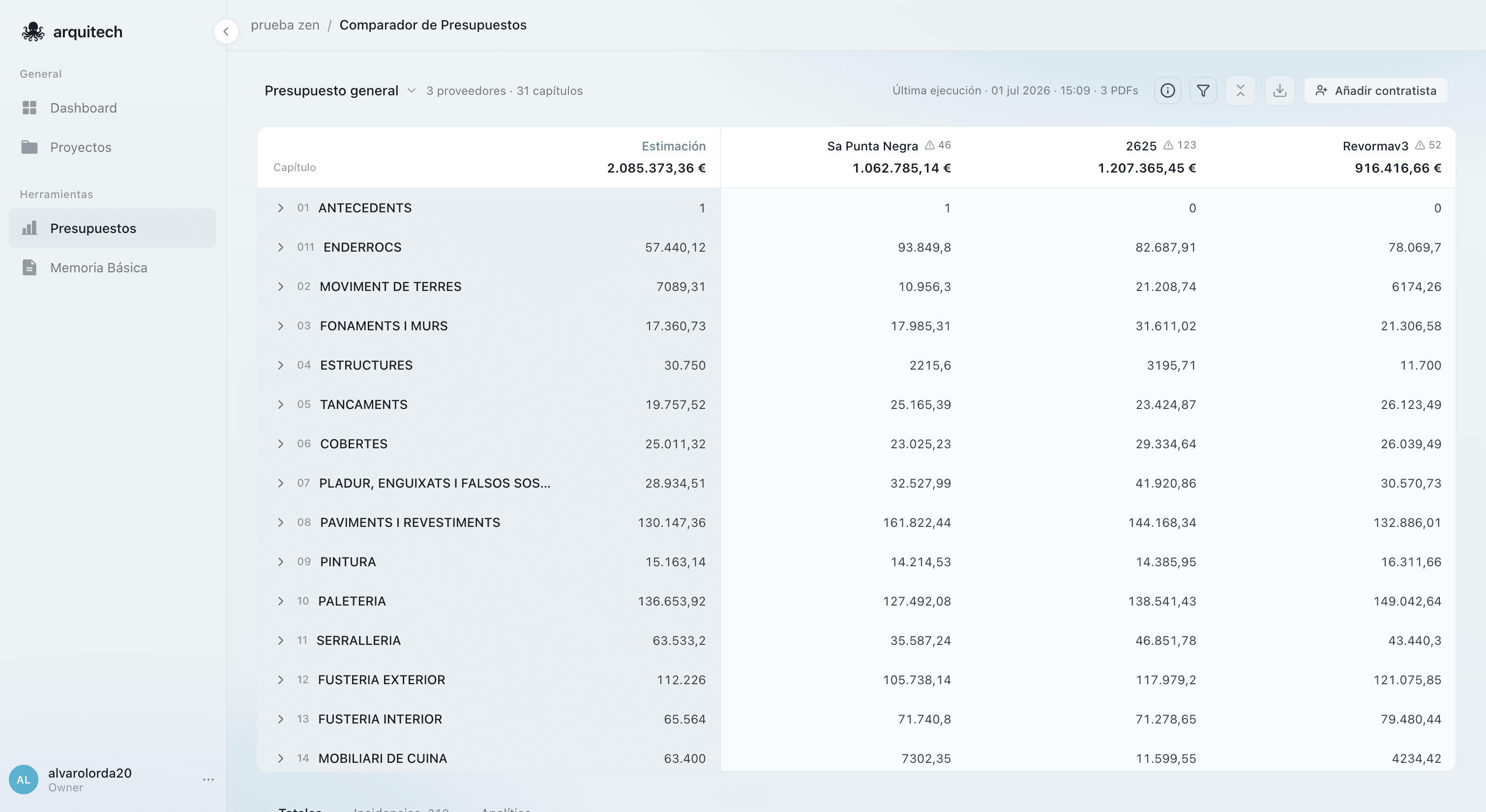Click Revormav3 total 916.416,66 €
The width and height of the screenshot is (1486, 812).
click(1398, 168)
